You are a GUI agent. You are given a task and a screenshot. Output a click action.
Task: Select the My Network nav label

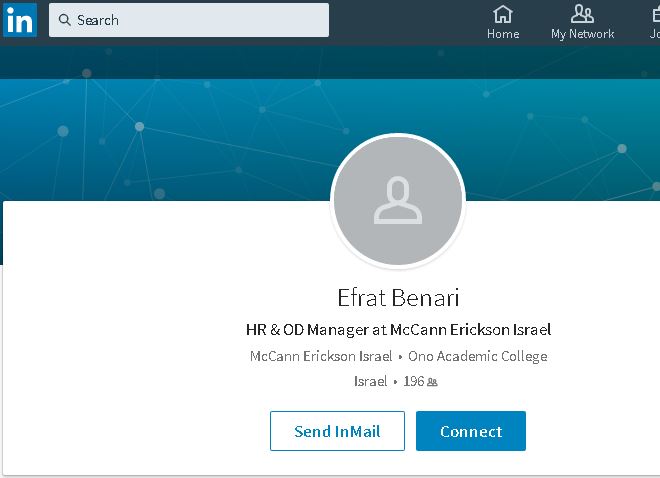pyautogui.click(x=582, y=34)
